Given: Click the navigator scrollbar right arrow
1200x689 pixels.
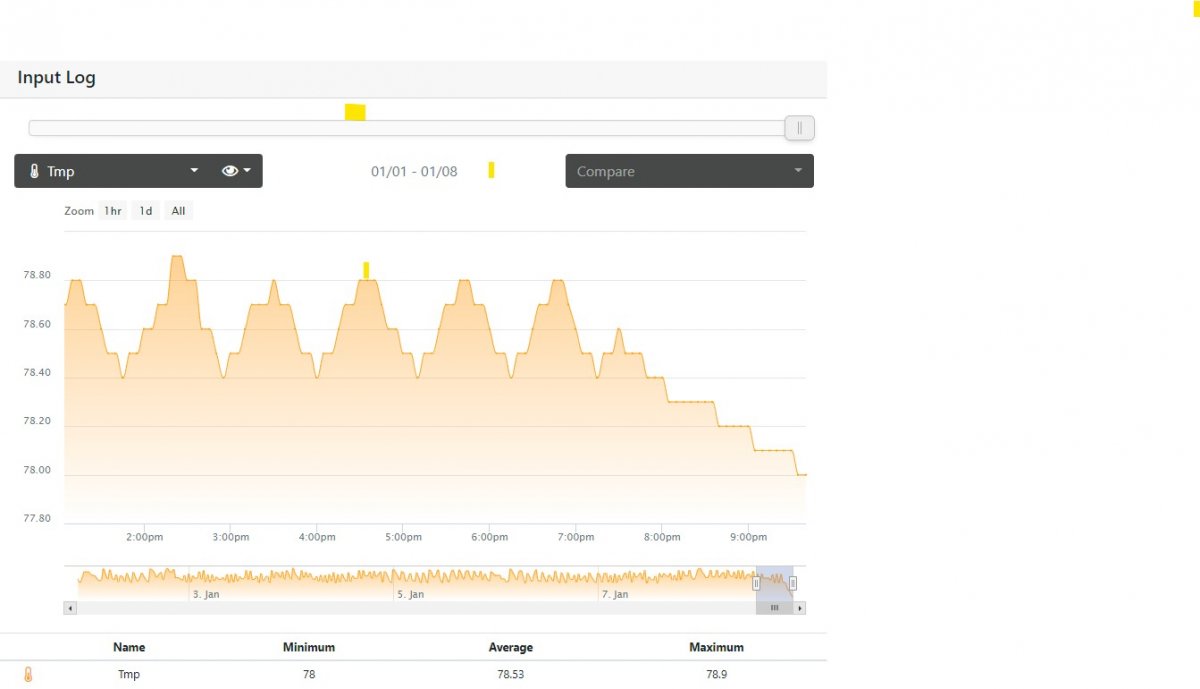Looking at the screenshot, I should click(x=800, y=607).
